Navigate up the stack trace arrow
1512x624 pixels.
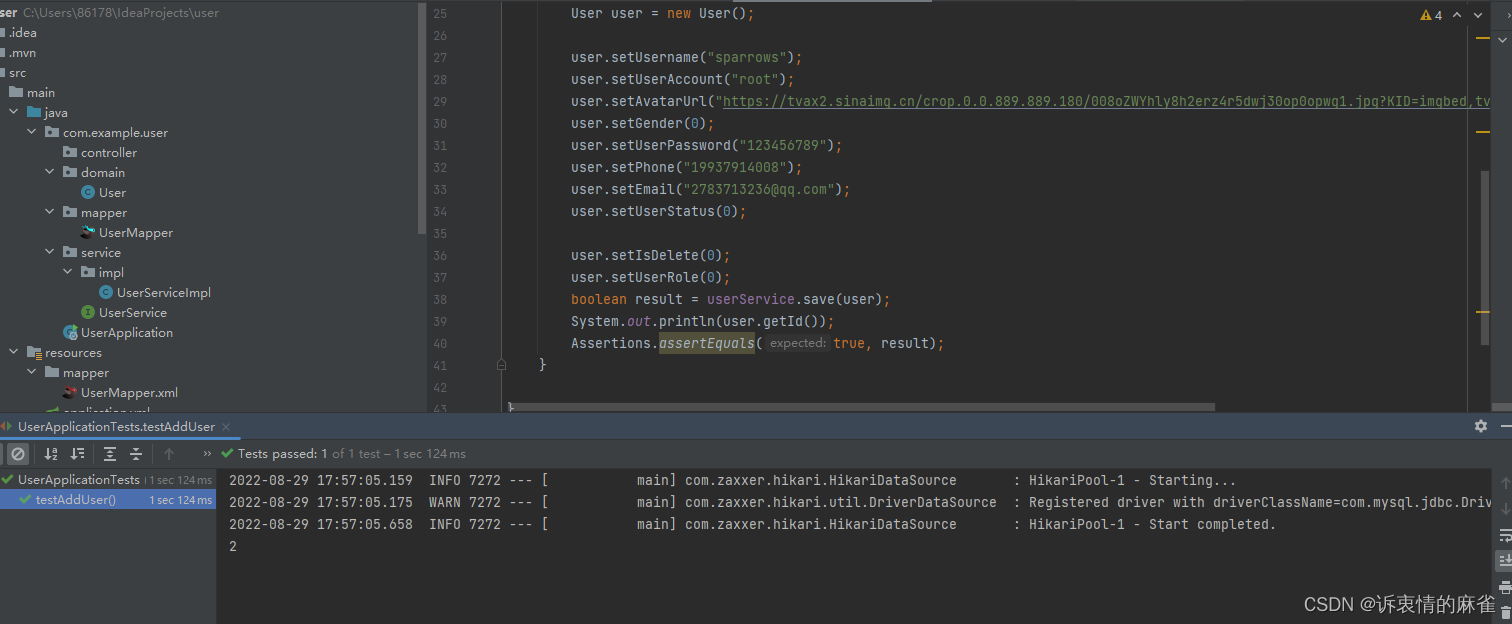click(168, 453)
